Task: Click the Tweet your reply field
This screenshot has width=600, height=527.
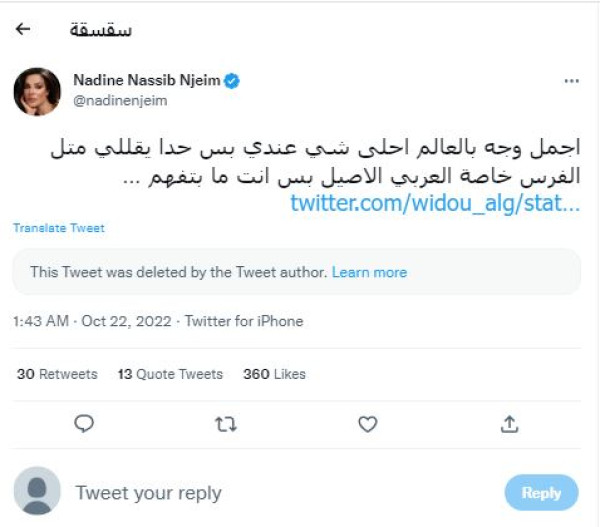Action: pos(150,493)
